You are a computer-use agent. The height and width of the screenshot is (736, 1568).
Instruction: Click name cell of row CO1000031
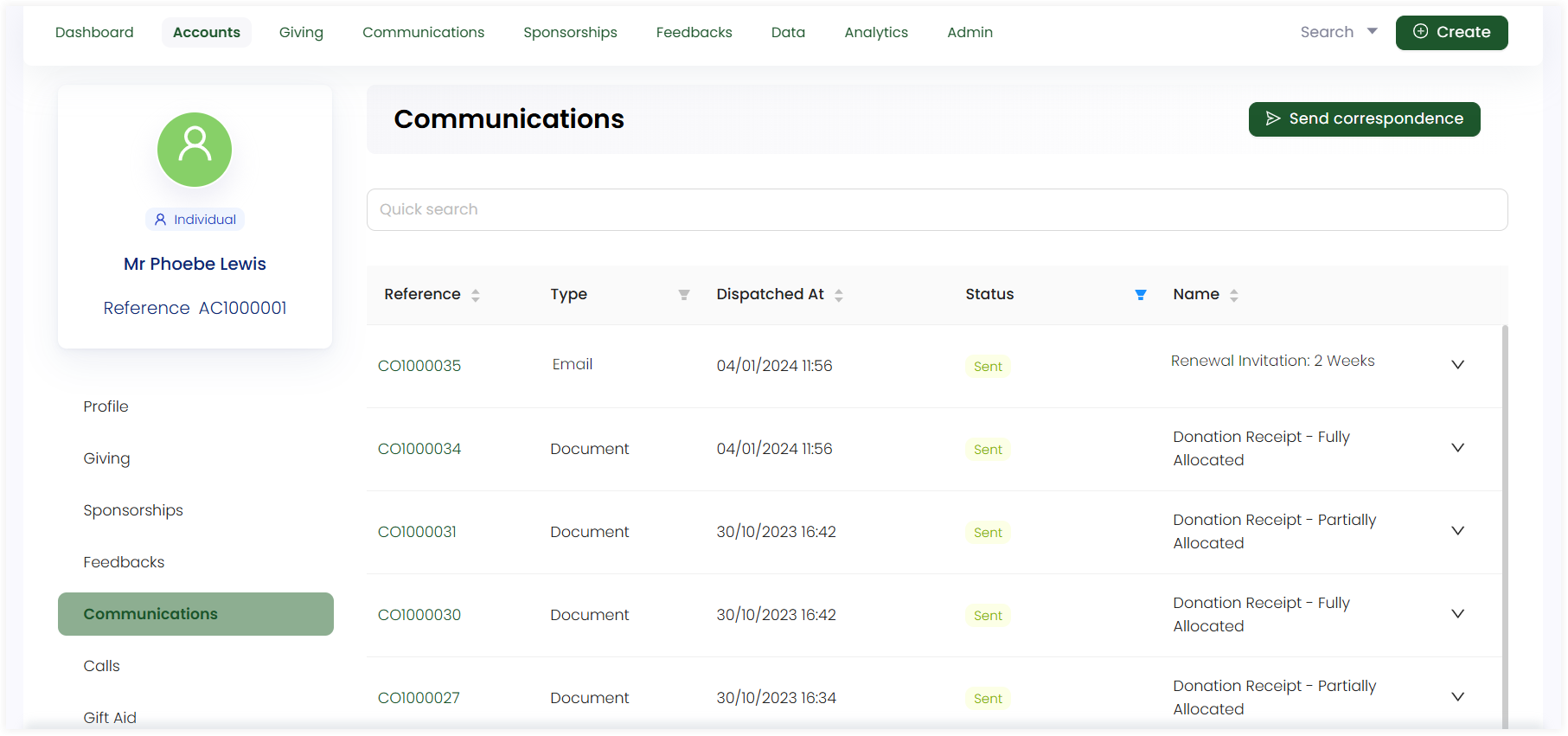tap(1274, 531)
